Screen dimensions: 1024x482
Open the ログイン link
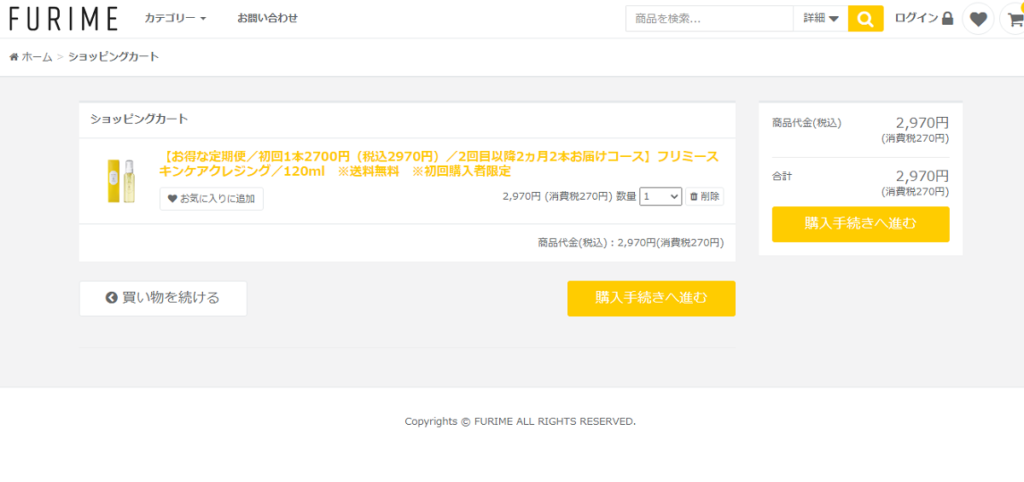(x=923, y=18)
